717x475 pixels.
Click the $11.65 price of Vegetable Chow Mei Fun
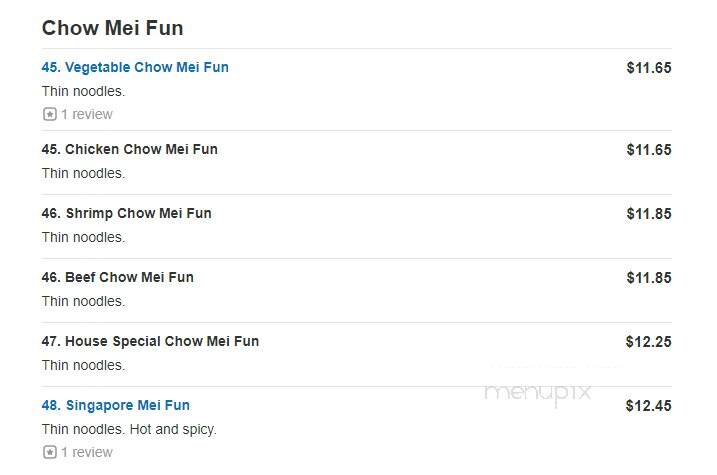click(649, 68)
